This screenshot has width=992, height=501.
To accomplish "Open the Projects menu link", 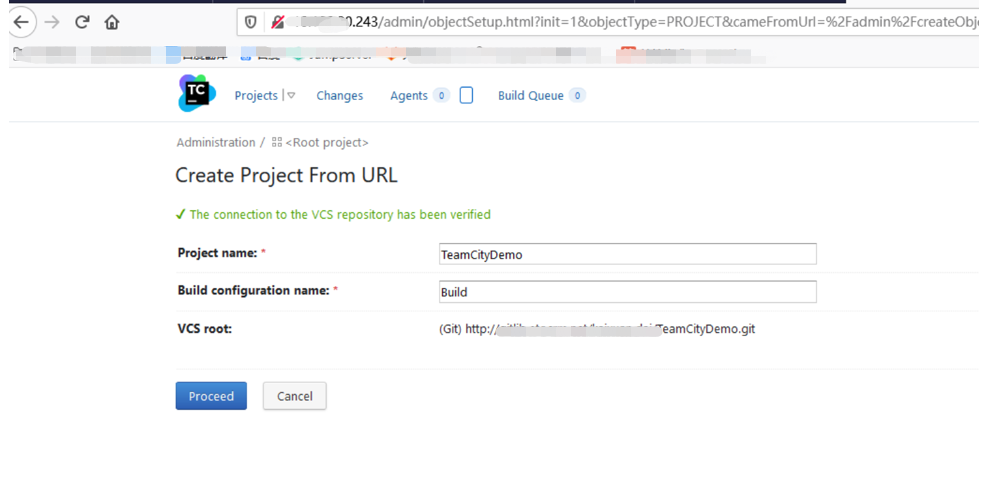I will pos(256,96).
